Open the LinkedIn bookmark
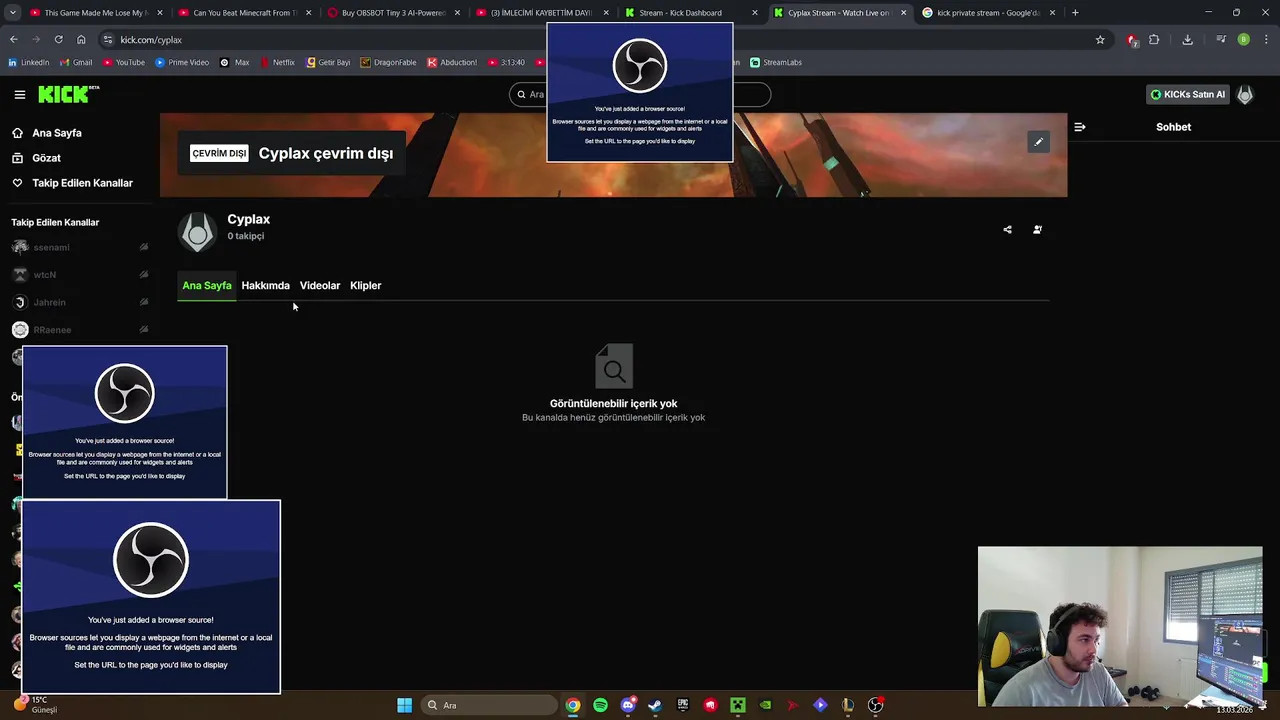Screen dimensions: 1280x720 click(28, 62)
